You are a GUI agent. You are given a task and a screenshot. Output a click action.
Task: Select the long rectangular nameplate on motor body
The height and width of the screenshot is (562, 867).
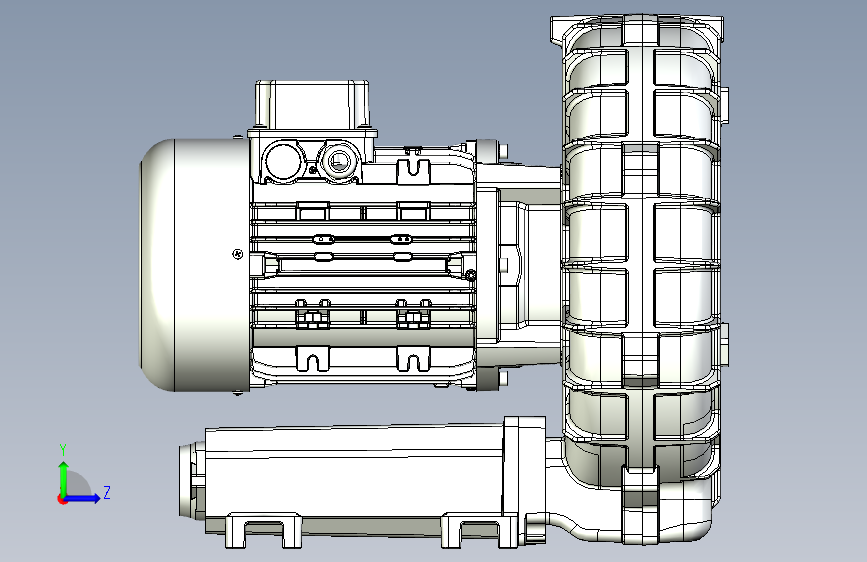tap(363, 265)
